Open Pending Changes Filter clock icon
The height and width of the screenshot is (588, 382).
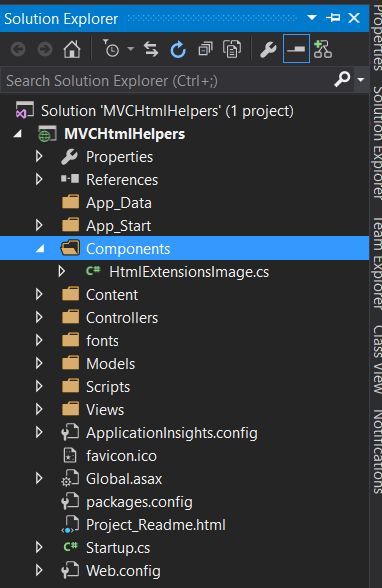111,49
